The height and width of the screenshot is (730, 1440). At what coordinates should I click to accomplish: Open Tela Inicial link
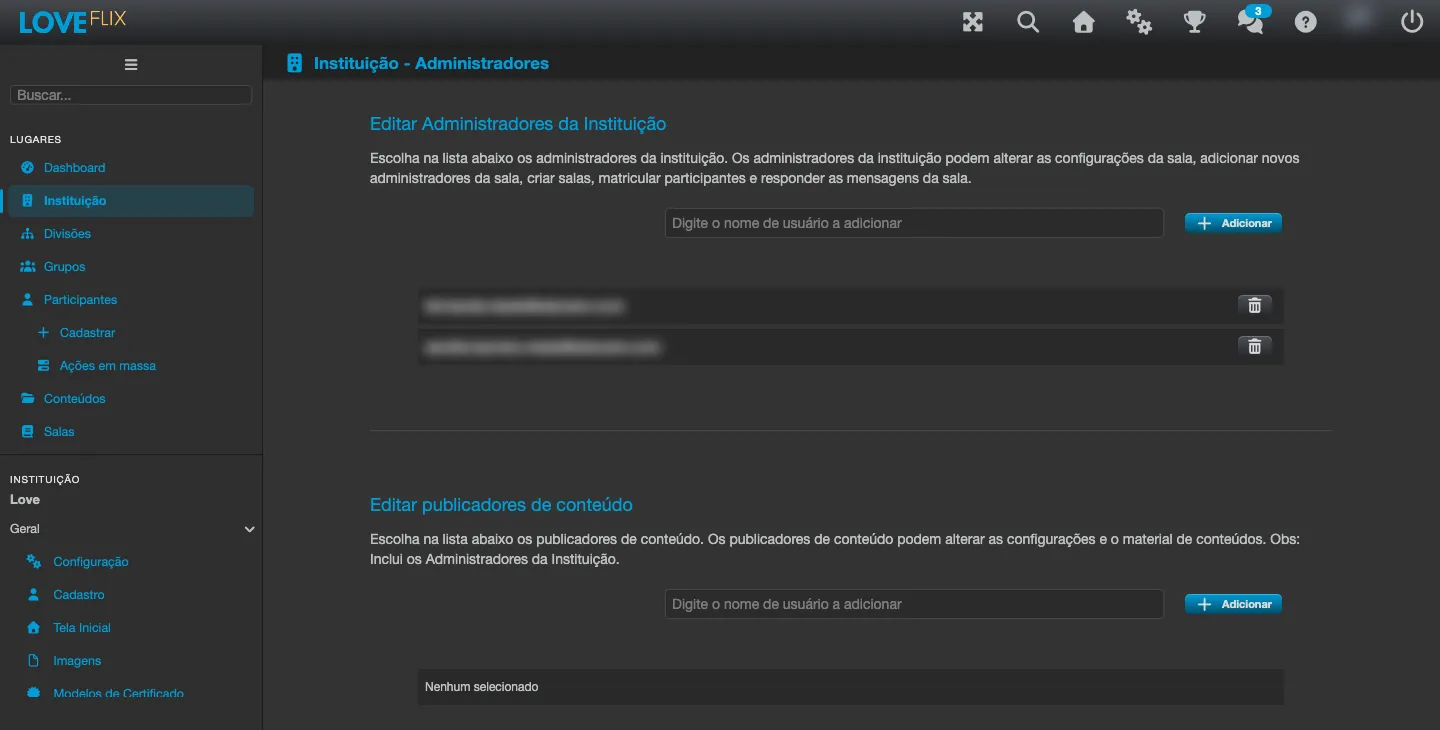[82, 628]
